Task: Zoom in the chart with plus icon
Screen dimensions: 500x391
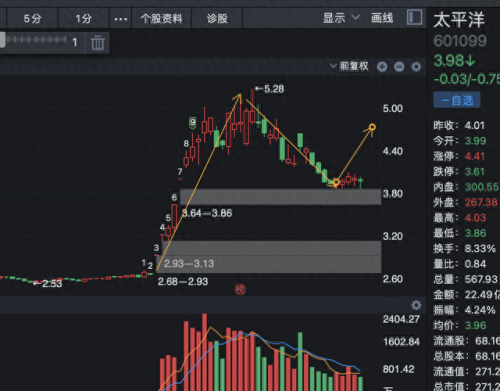Action: coord(382,67)
